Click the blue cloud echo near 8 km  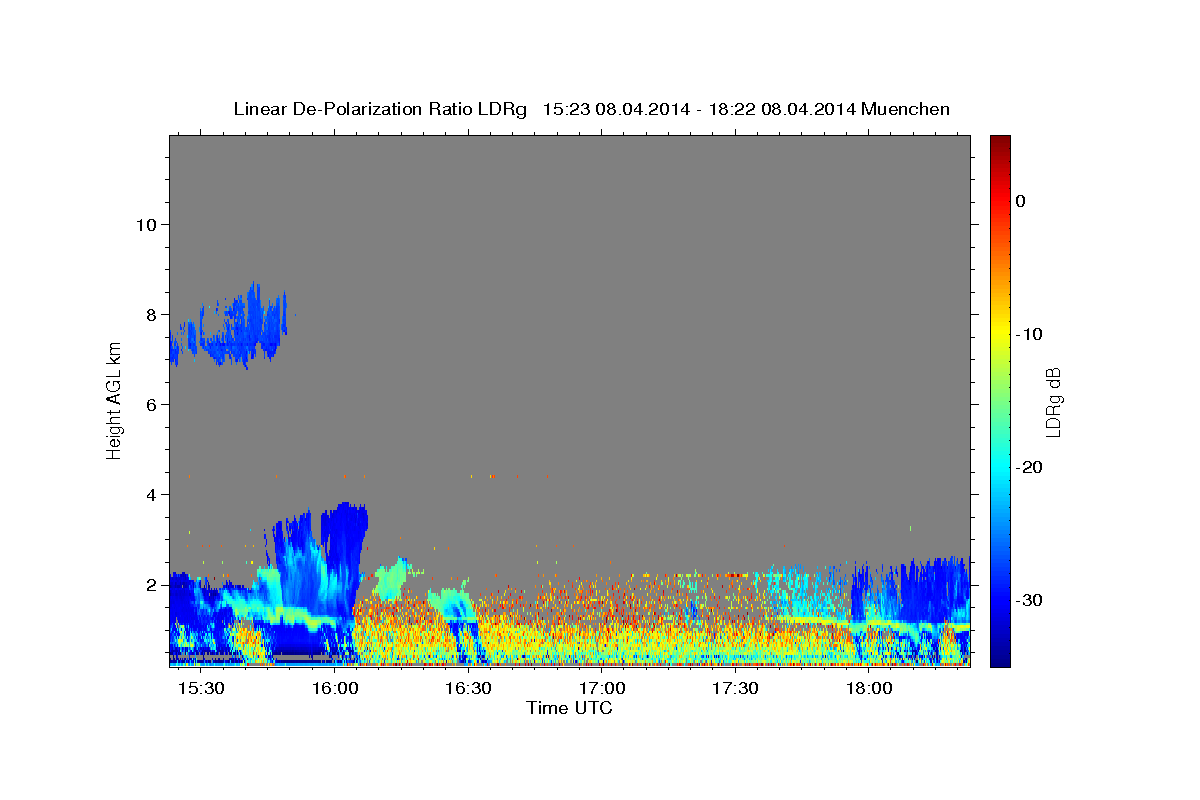pyautogui.click(x=232, y=325)
